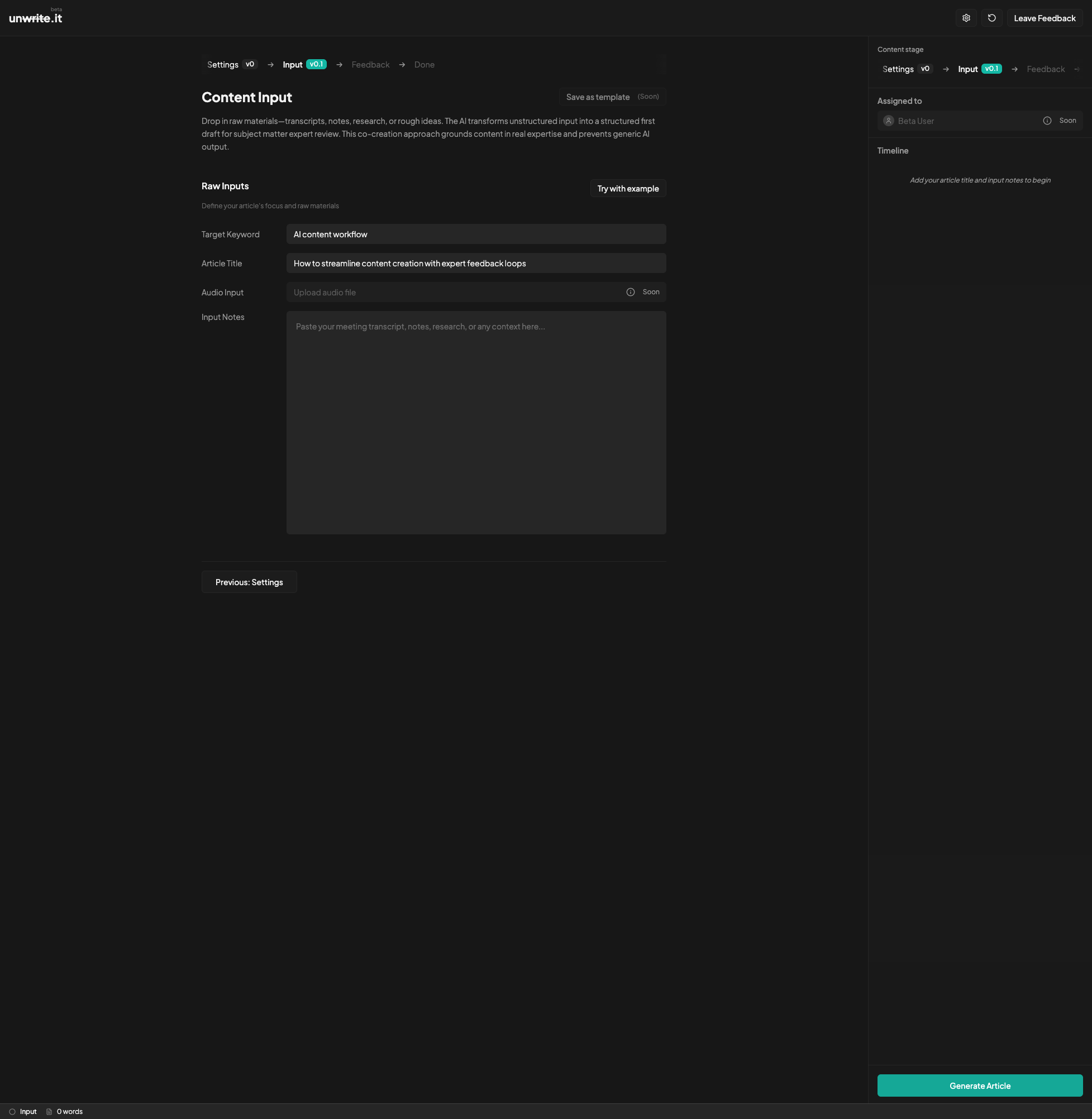Image resolution: width=1092 pixels, height=1119 pixels.
Task: Click the Input status circle icon in footer
Action: pos(12,1112)
